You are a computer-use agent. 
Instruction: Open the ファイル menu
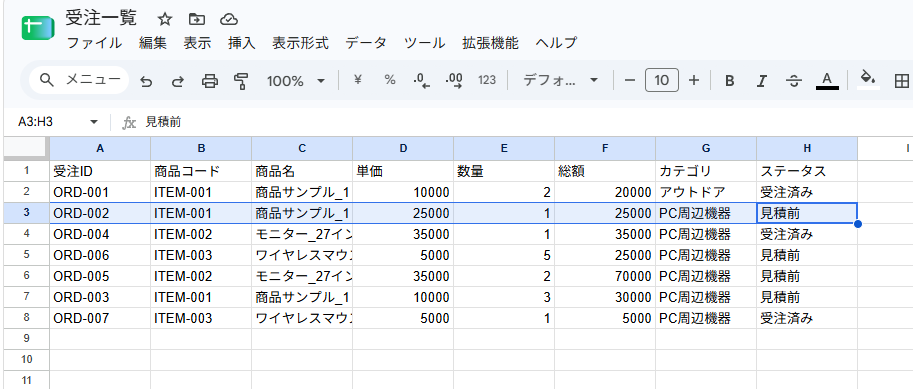pos(95,43)
